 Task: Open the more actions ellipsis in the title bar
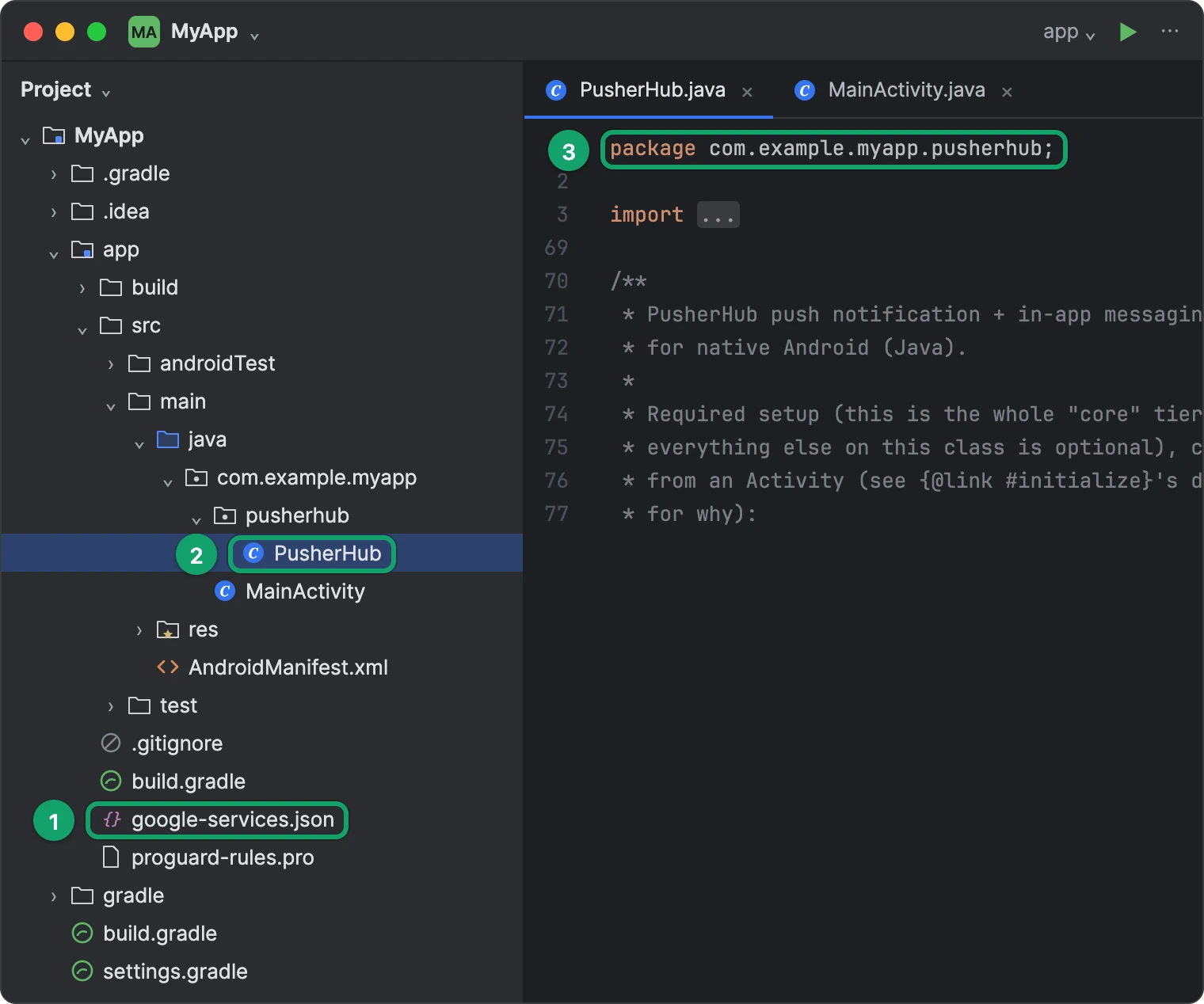(x=1170, y=32)
